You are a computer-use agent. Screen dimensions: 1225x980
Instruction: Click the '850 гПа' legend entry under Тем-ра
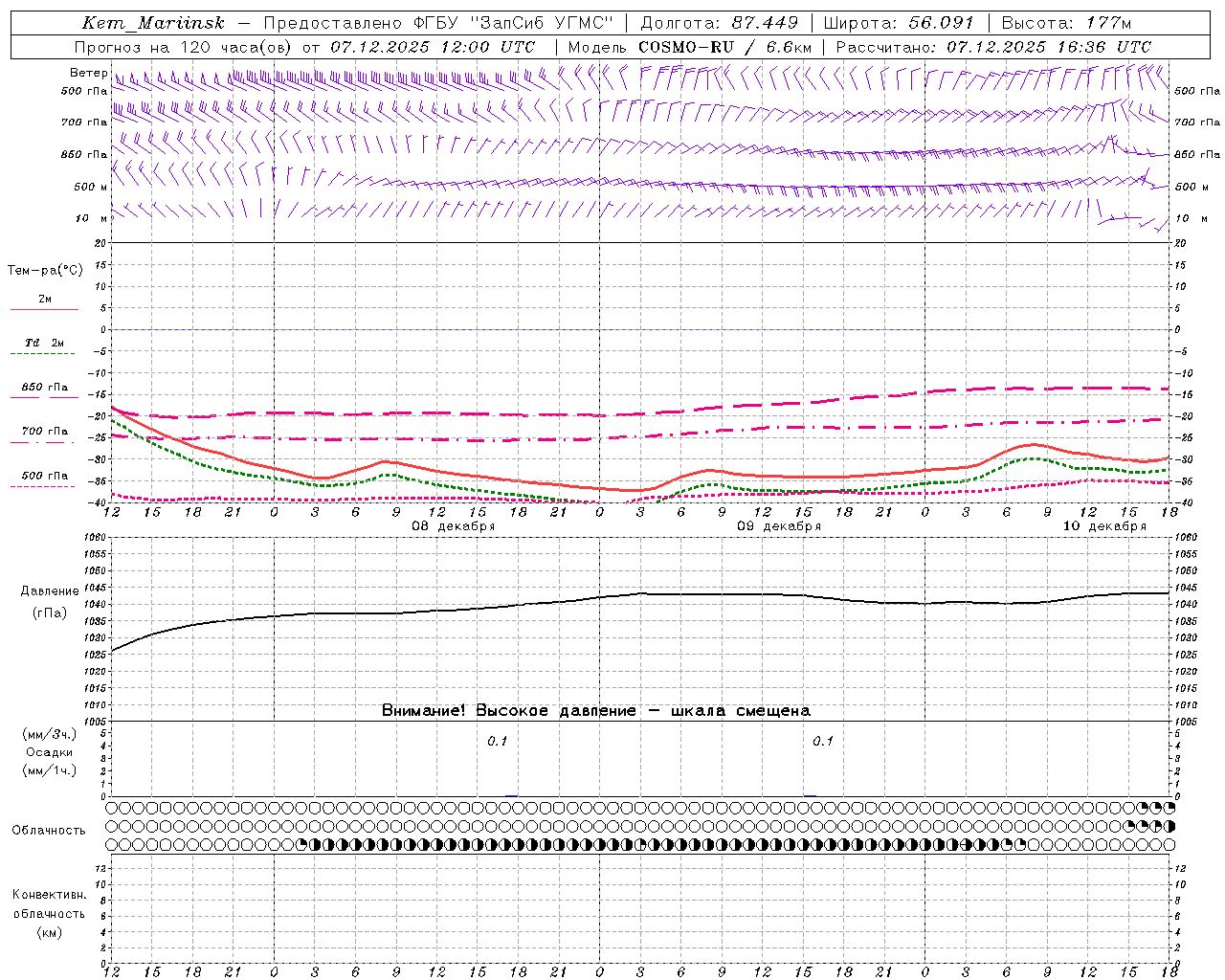[x=44, y=388]
